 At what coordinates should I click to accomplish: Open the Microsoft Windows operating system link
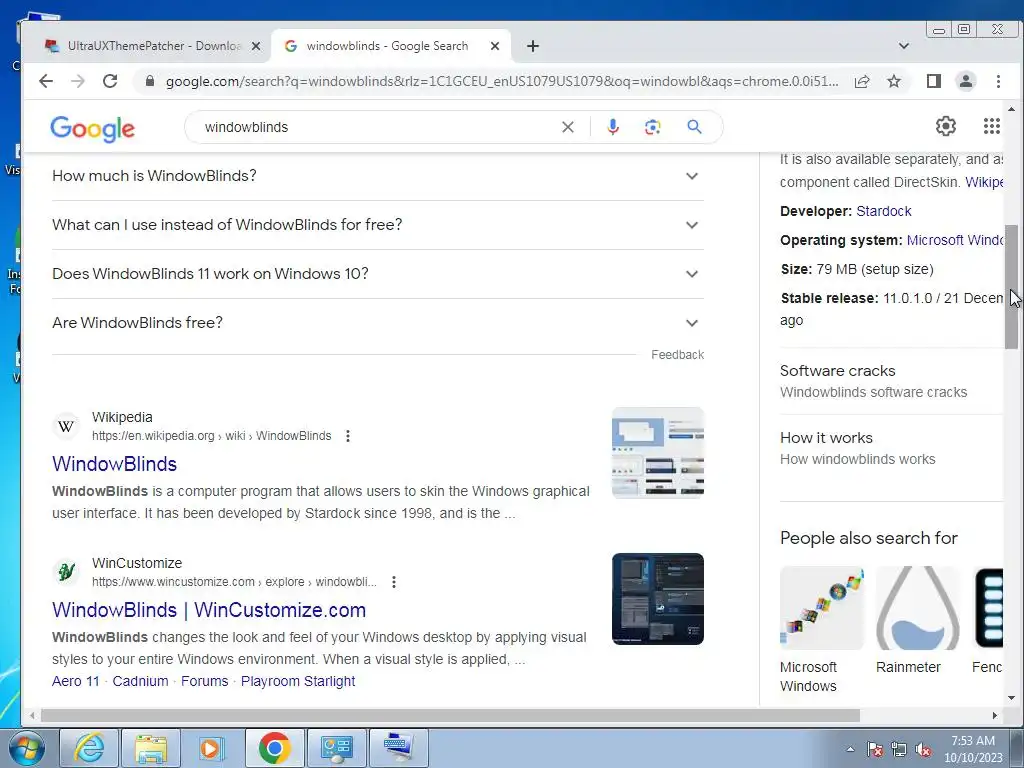click(955, 240)
